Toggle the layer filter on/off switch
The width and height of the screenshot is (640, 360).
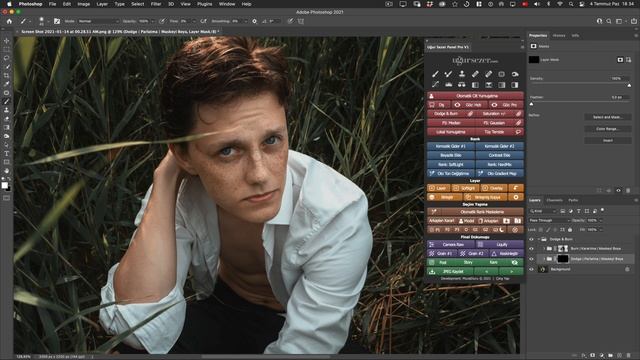click(602, 211)
